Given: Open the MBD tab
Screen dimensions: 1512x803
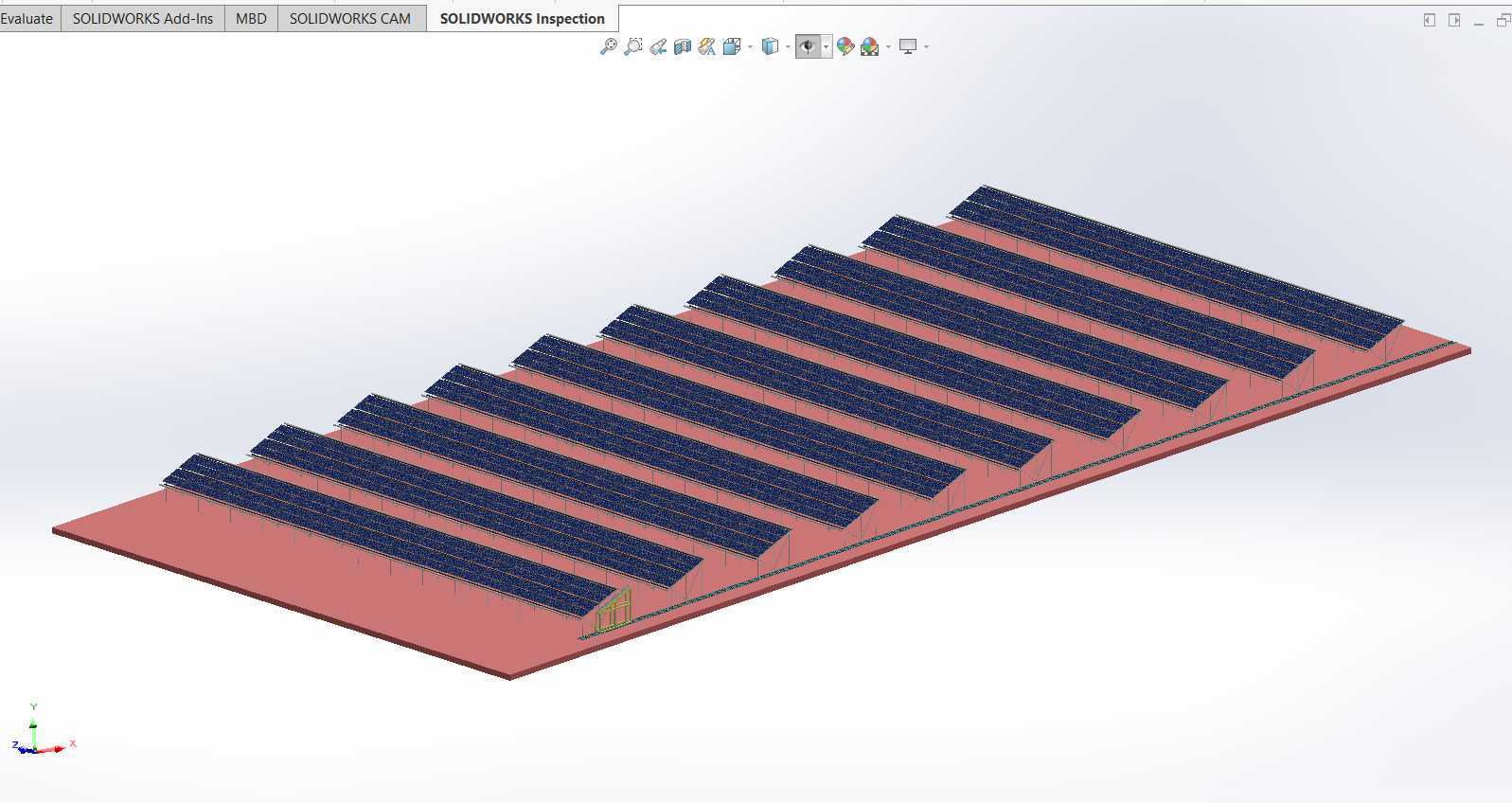Looking at the screenshot, I should pos(251,18).
